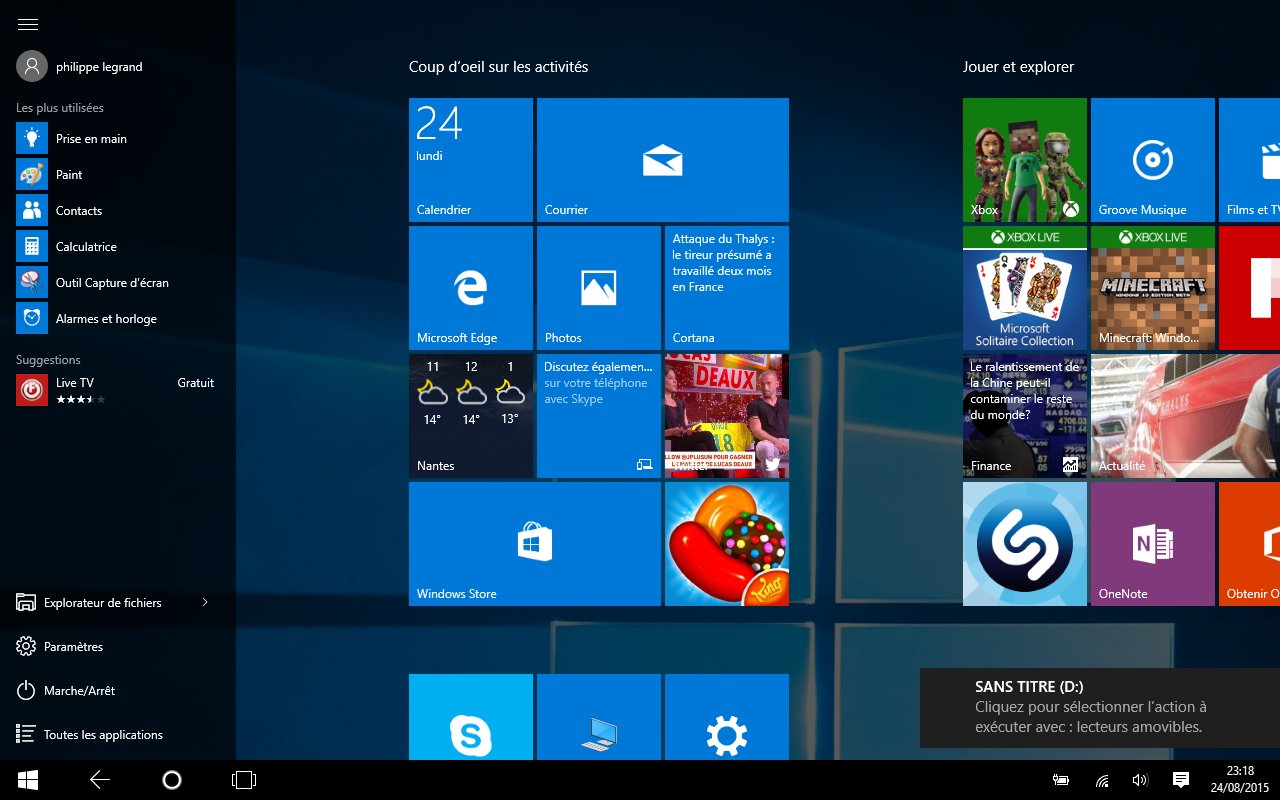The height and width of the screenshot is (800, 1280).
Task: Launch Calculatrice app
Action: click(118, 247)
